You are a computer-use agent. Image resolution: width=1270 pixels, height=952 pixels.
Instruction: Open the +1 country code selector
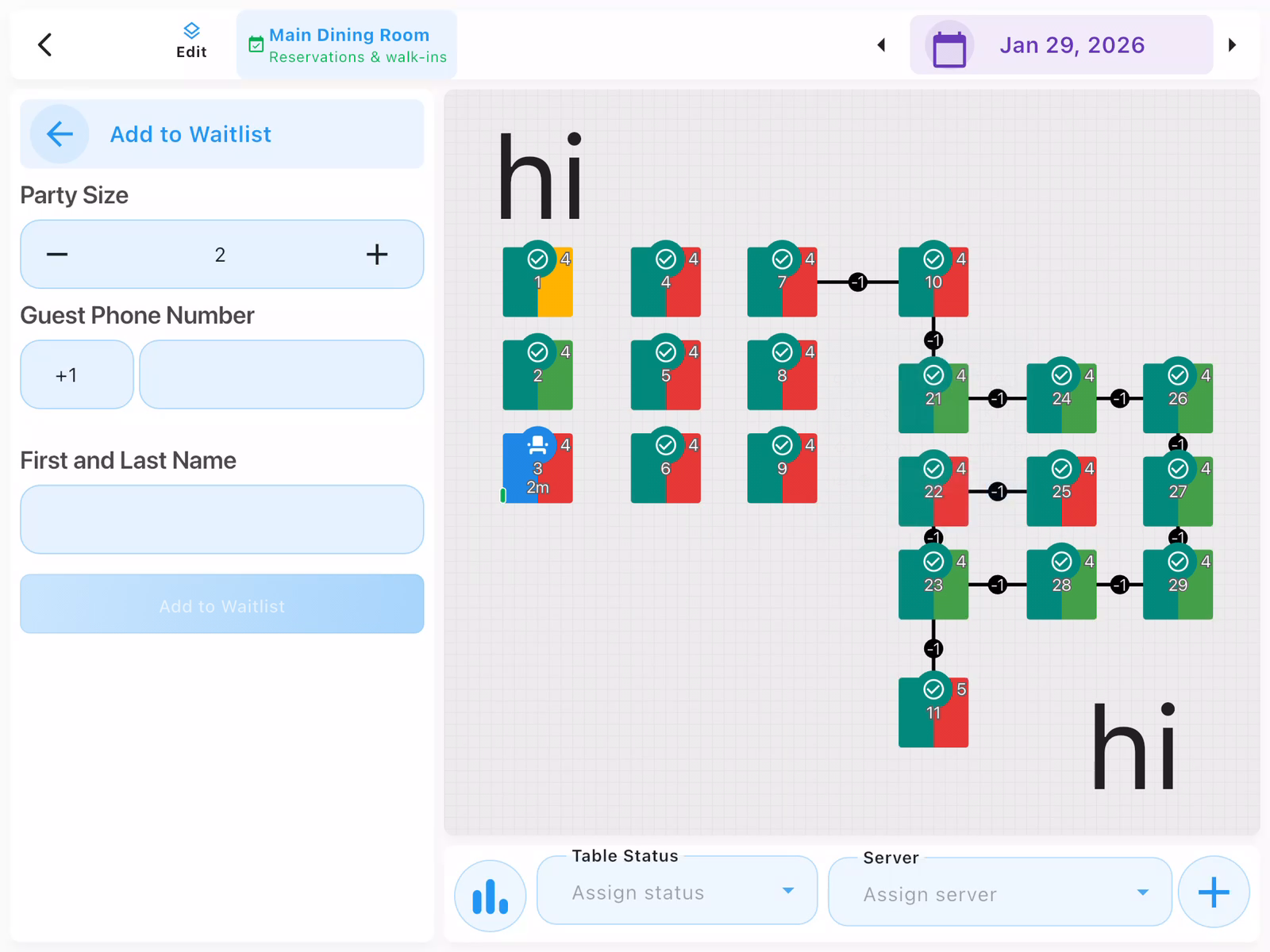[76, 374]
